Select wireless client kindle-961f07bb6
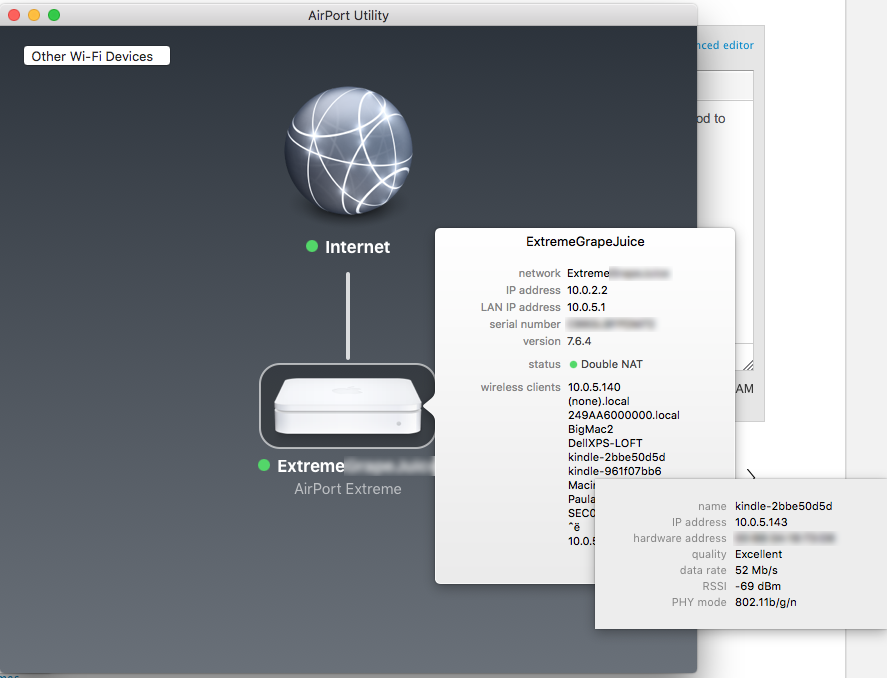Screen dimensions: 887x678 614,471
